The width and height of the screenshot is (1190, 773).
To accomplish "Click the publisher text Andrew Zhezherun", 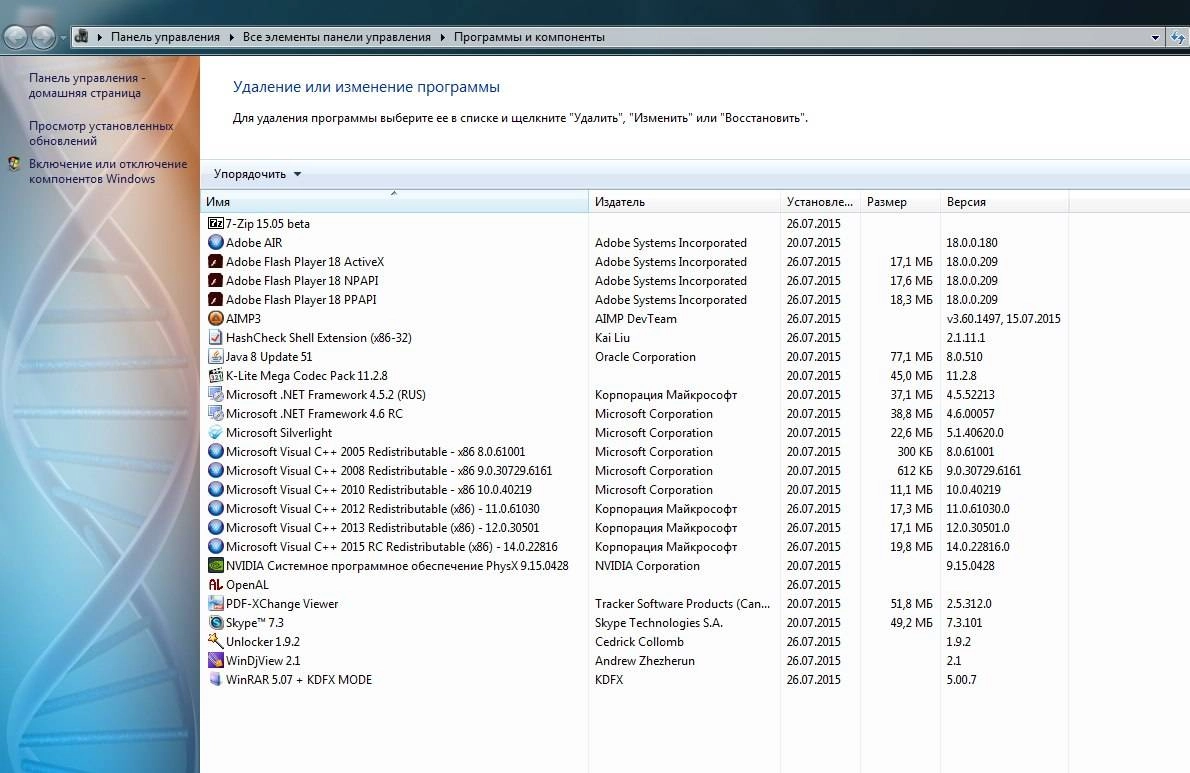I will (x=644, y=660).
